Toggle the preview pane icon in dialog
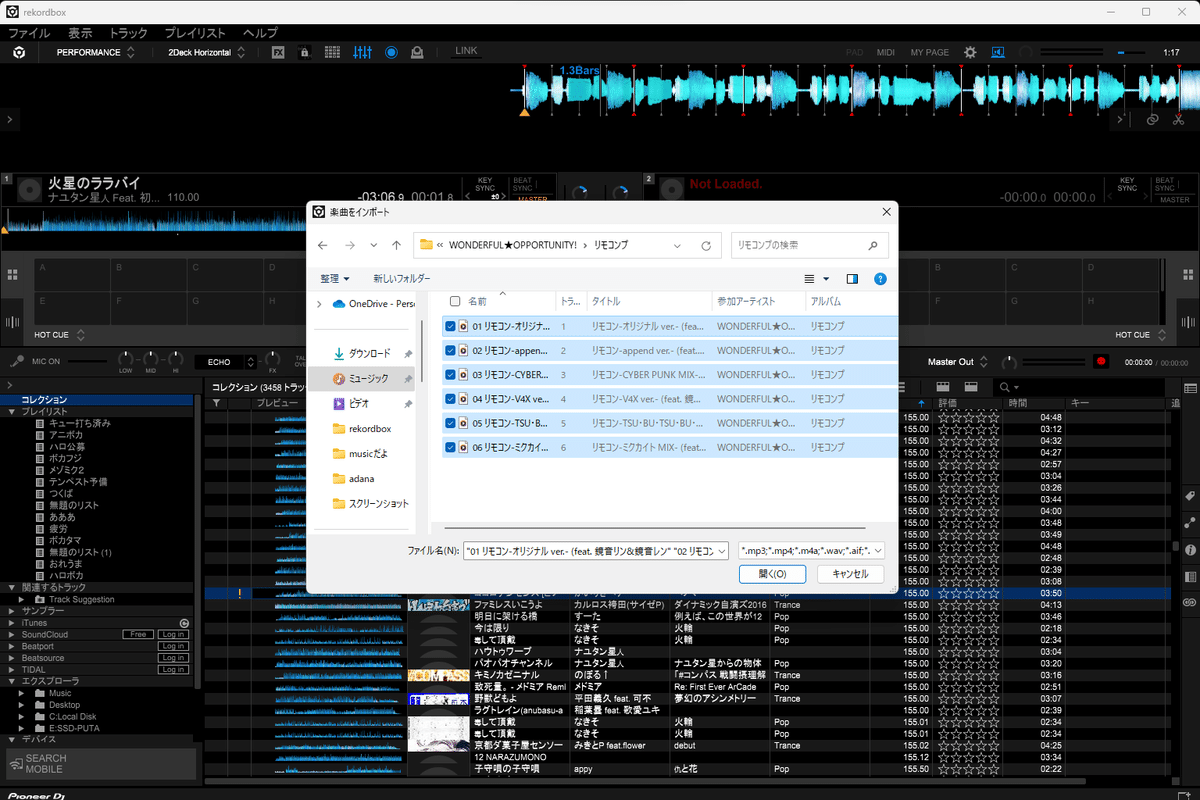Viewport: 1200px width, 800px height. 852,279
